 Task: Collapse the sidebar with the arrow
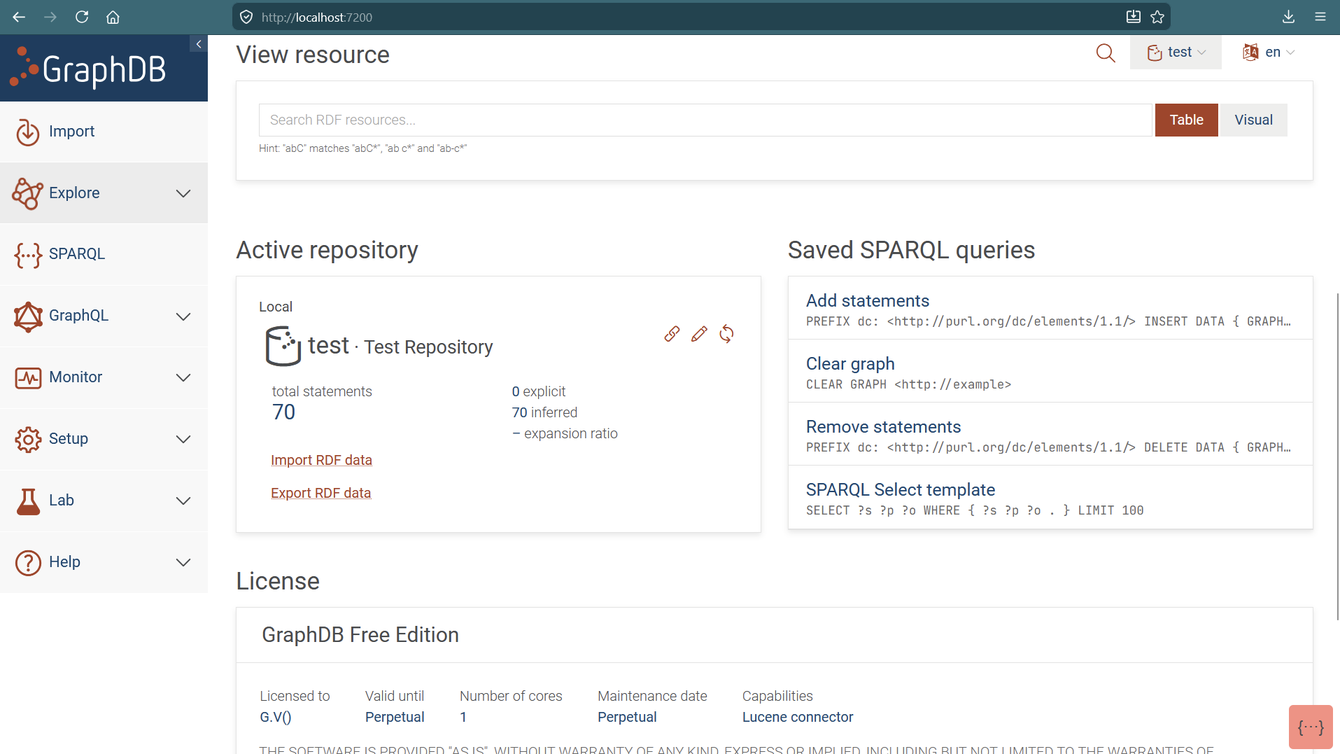[198, 44]
